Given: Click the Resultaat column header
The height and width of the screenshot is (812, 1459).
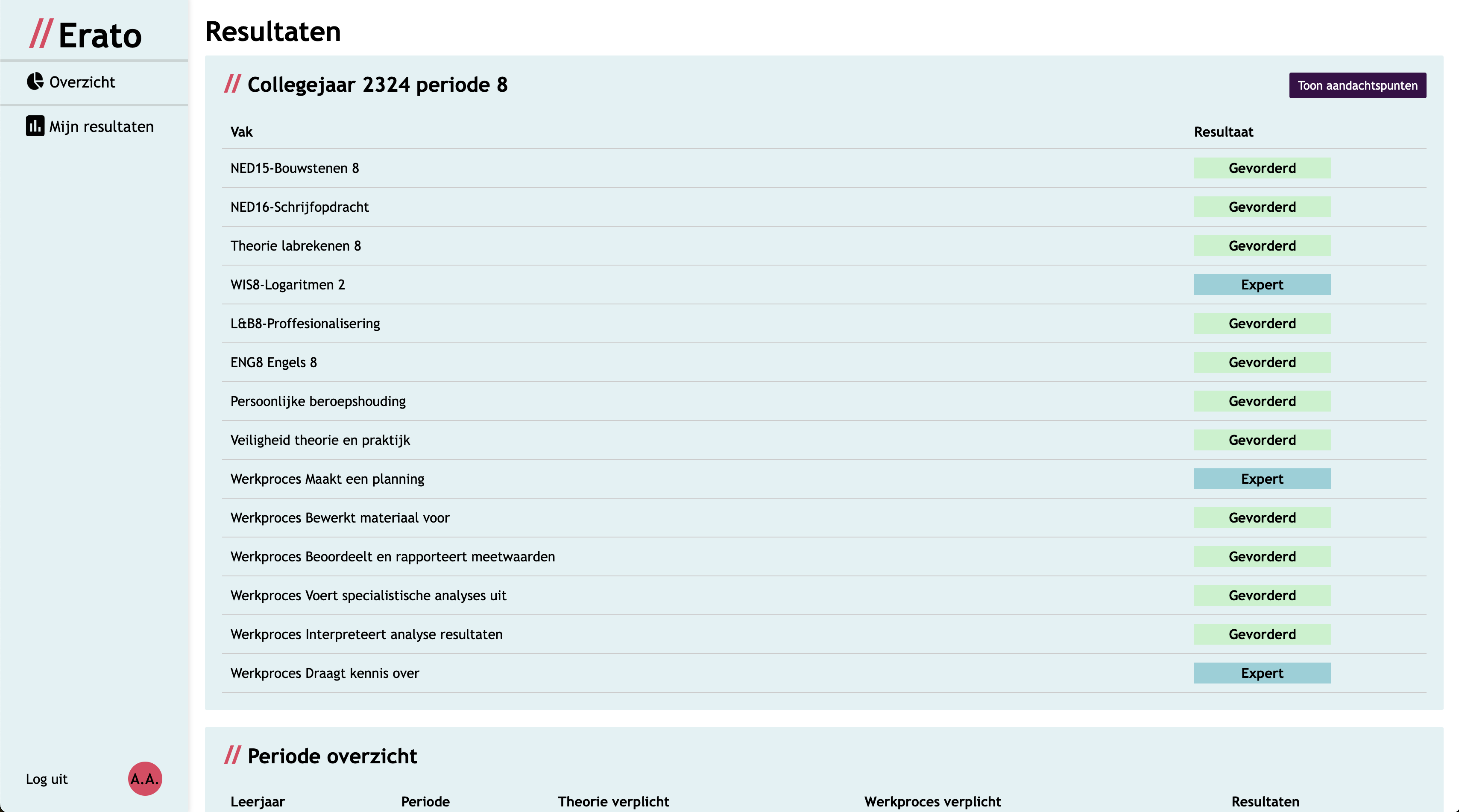Looking at the screenshot, I should coord(1223,132).
